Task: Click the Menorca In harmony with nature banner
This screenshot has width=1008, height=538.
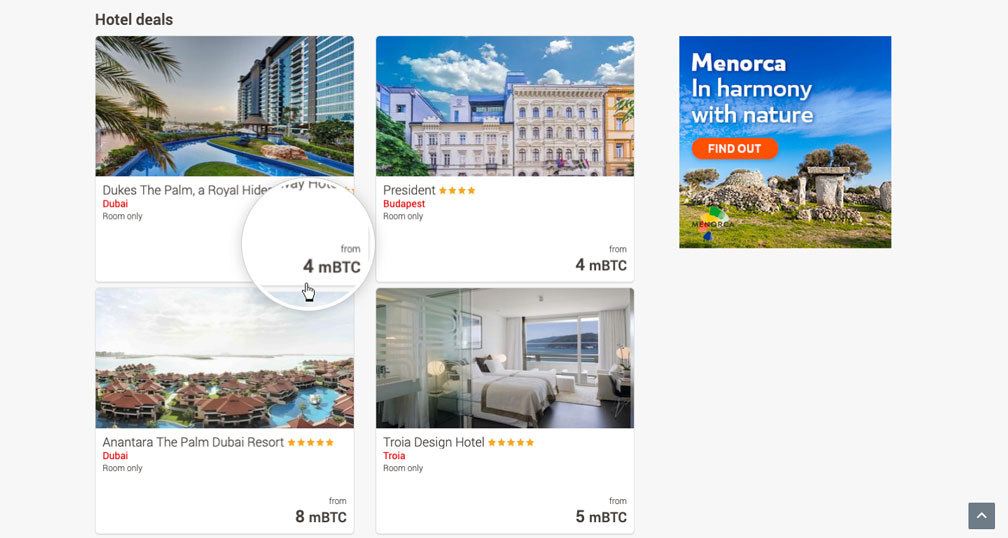Action: tap(785, 142)
